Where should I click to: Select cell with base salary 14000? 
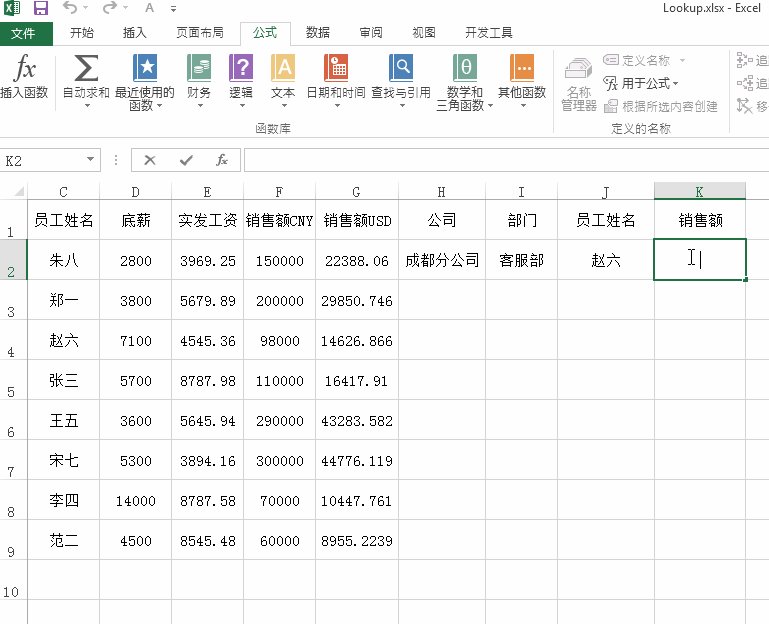coord(135,500)
